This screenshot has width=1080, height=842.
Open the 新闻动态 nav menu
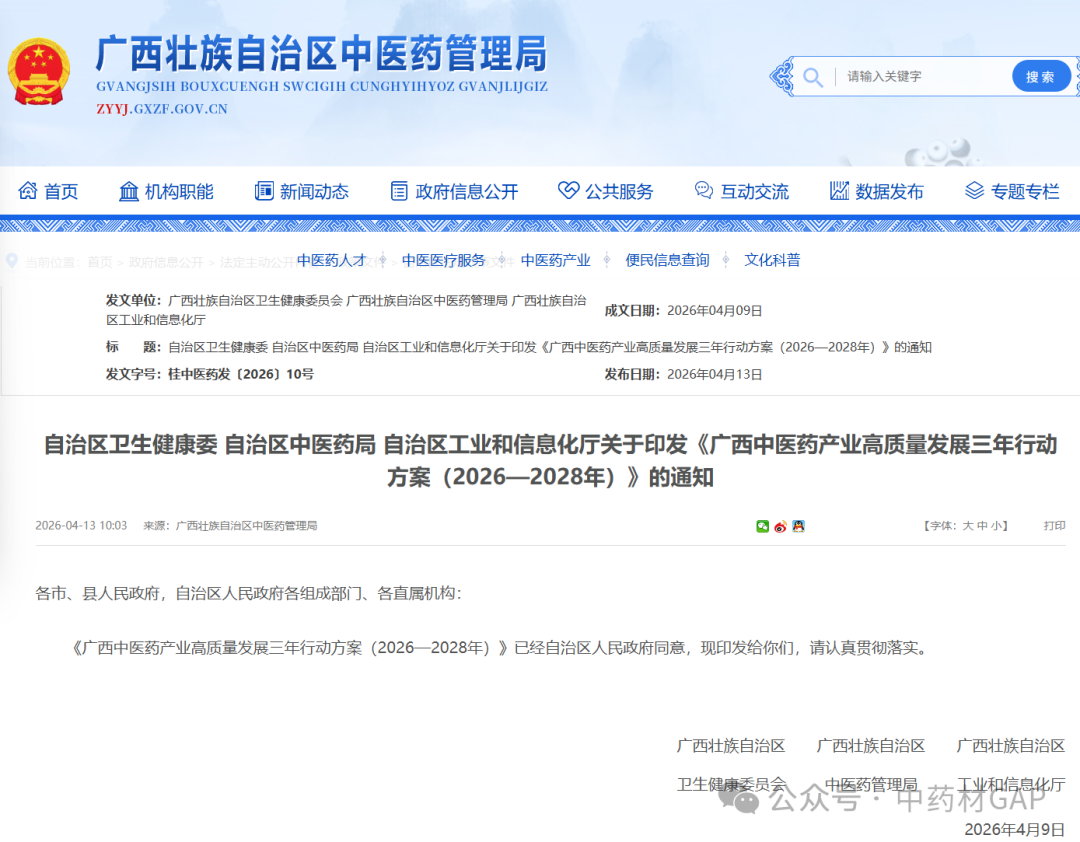click(x=314, y=192)
